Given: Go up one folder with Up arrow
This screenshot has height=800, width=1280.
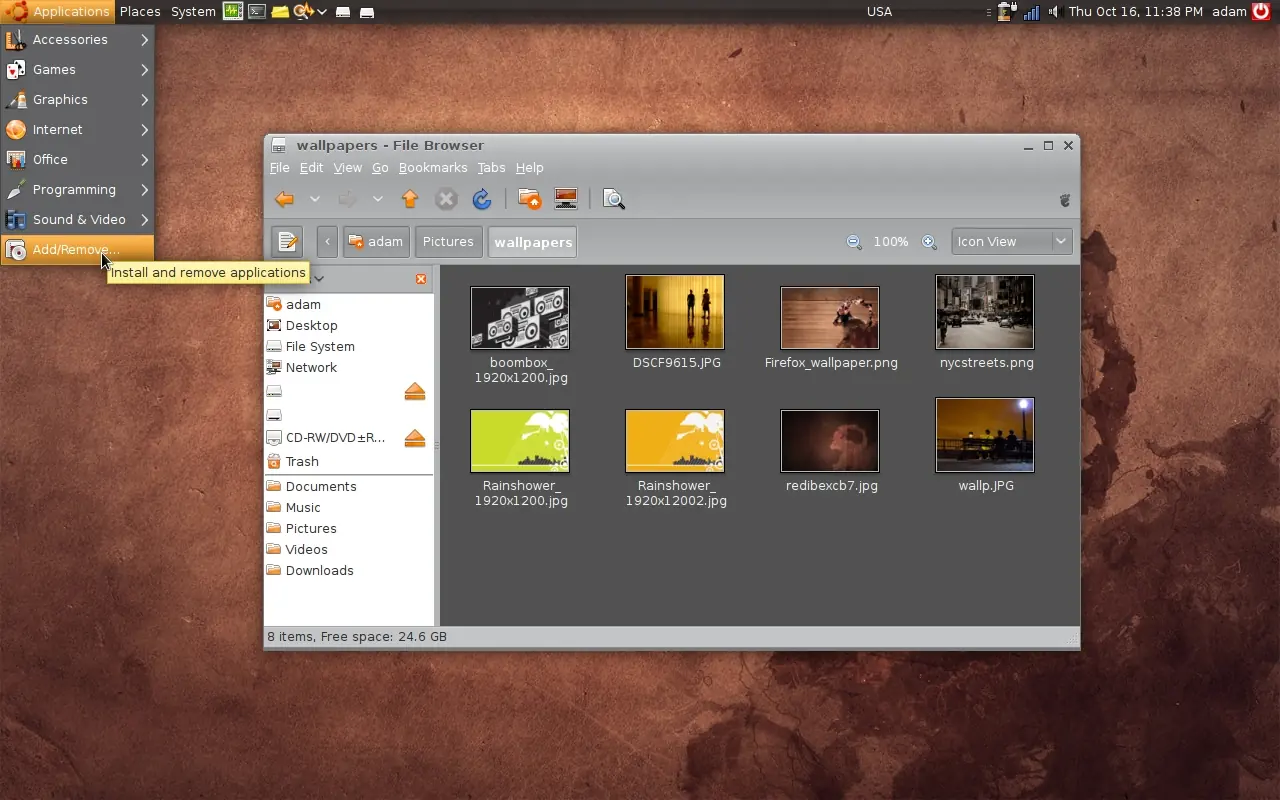Looking at the screenshot, I should click(410, 199).
